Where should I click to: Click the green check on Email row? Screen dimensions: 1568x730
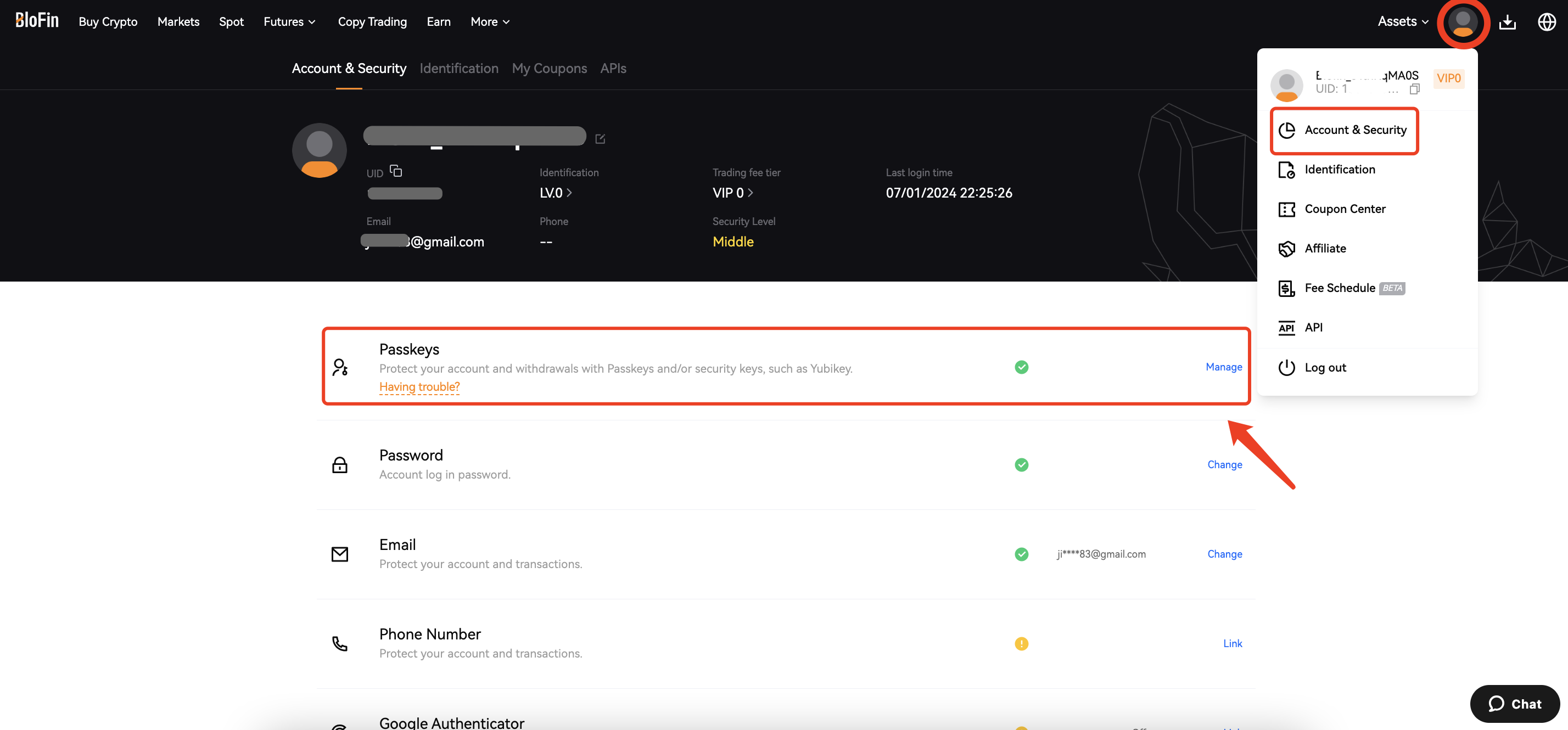pyautogui.click(x=1021, y=554)
